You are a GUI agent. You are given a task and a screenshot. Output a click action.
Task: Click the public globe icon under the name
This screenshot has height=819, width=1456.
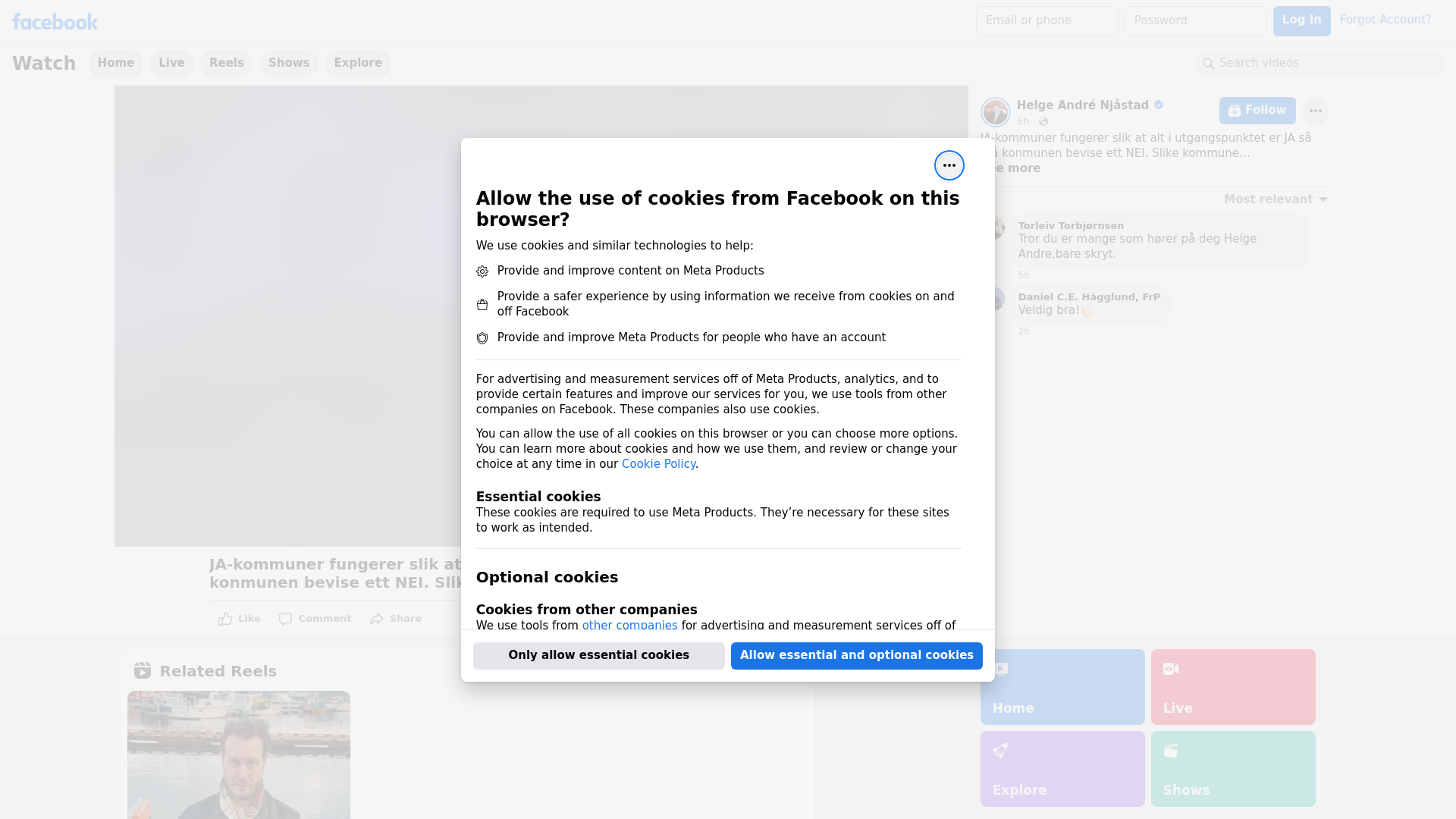tap(1043, 121)
